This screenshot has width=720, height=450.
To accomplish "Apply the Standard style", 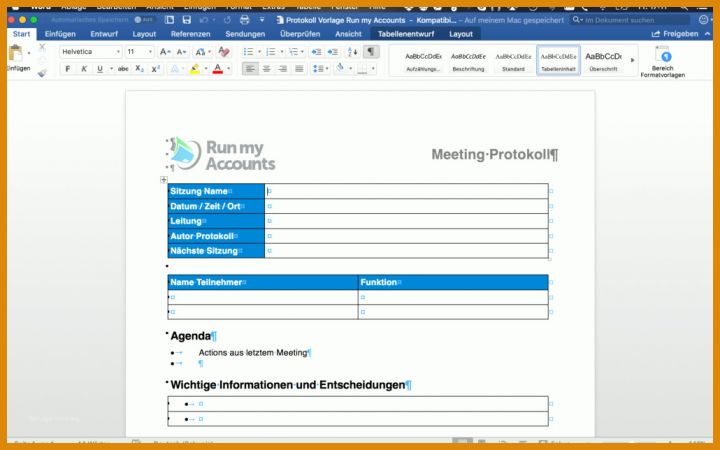I will (x=513, y=61).
